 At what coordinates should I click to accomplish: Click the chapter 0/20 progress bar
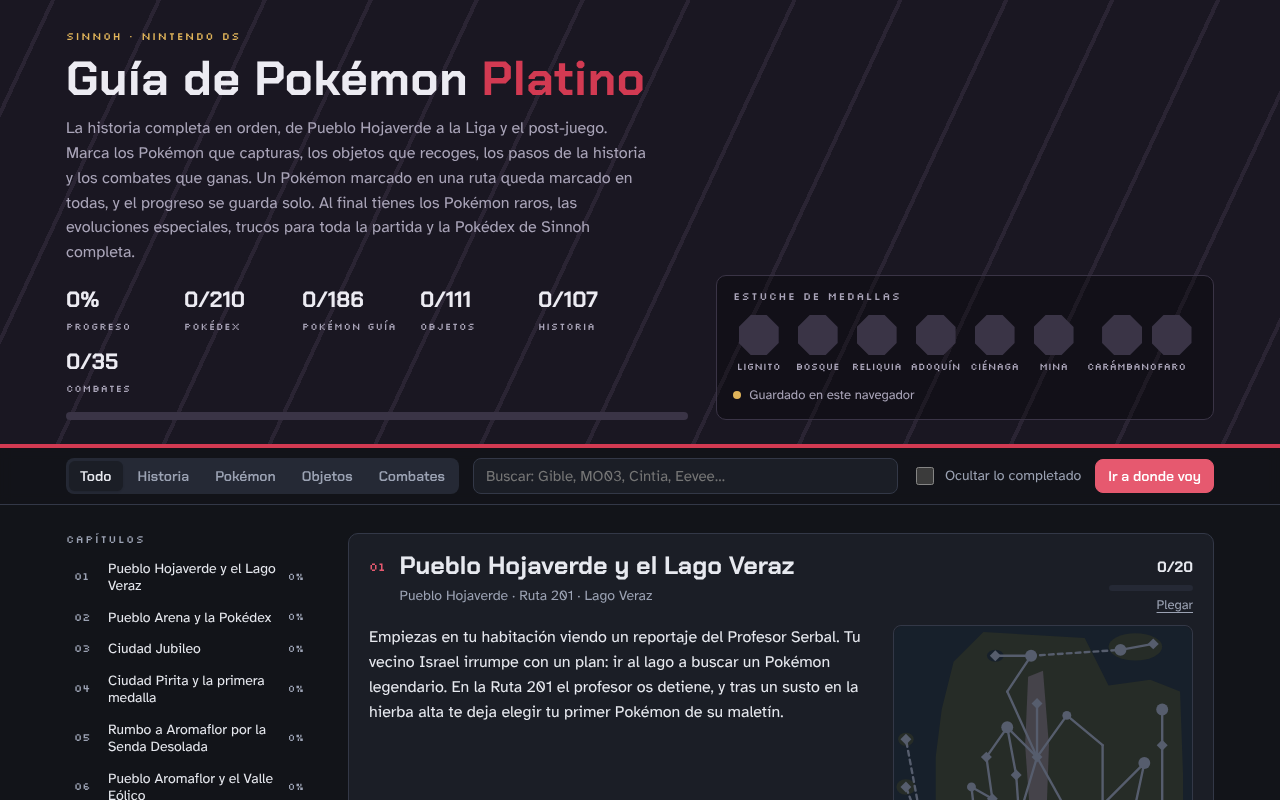click(1151, 588)
